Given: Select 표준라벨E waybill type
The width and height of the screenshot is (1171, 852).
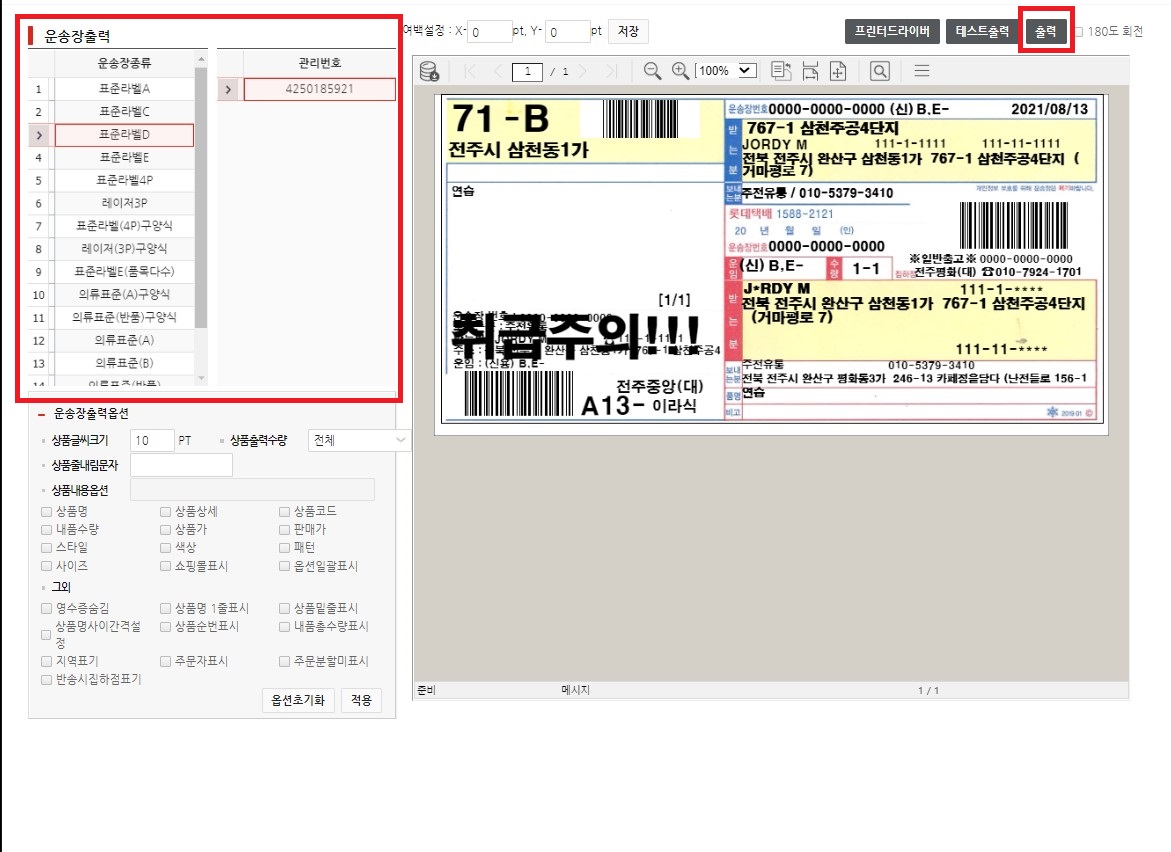Looking at the screenshot, I should coord(124,158).
